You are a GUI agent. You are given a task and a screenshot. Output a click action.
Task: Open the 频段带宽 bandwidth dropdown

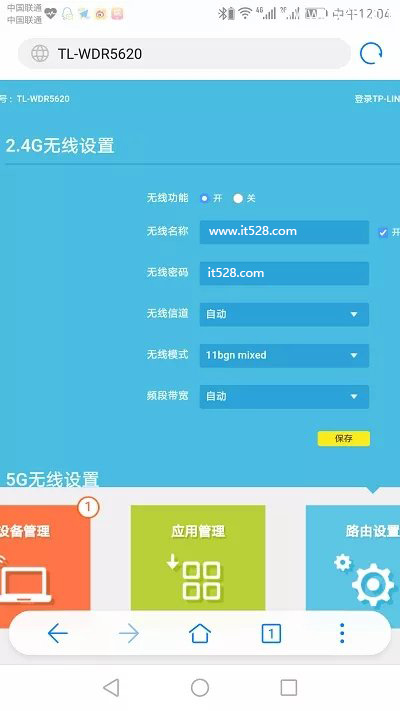tap(284, 396)
